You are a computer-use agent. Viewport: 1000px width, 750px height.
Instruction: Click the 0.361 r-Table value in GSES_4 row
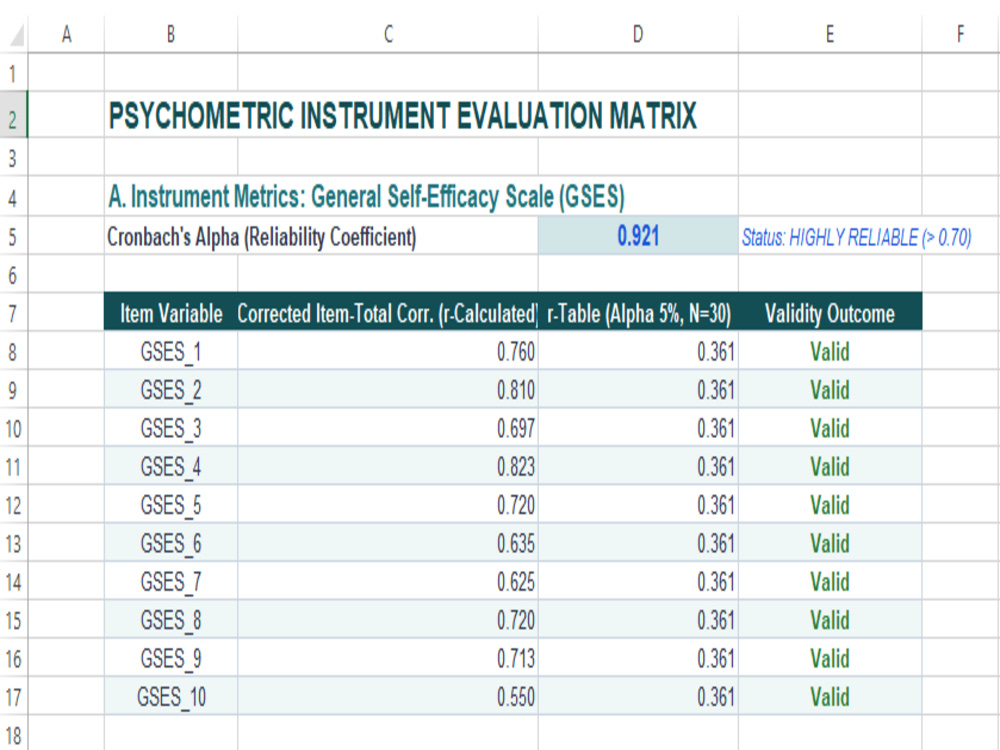click(638, 466)
